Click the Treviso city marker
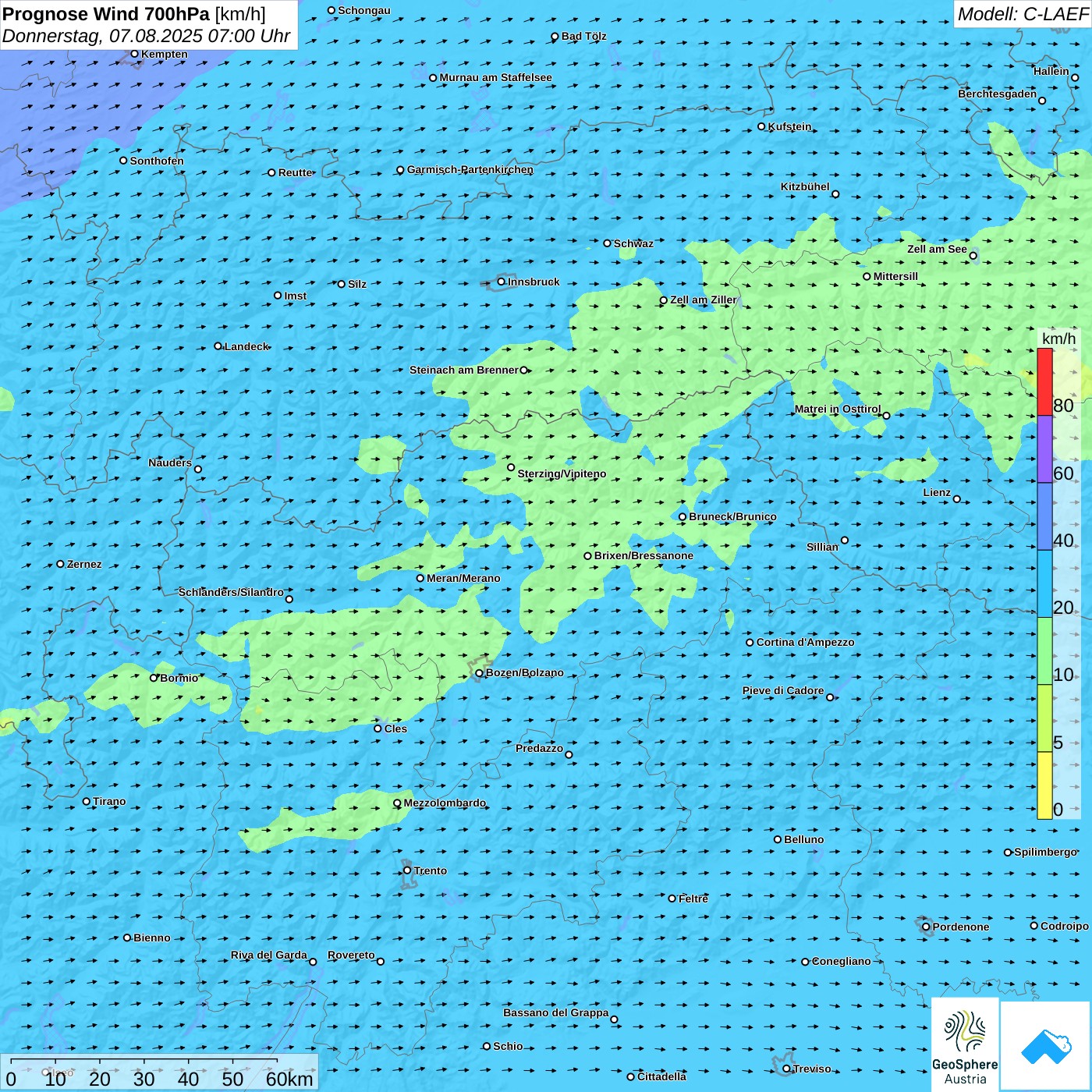Image resolution: width=1092 pixels, height=1092 pixels. [786, 1069]
